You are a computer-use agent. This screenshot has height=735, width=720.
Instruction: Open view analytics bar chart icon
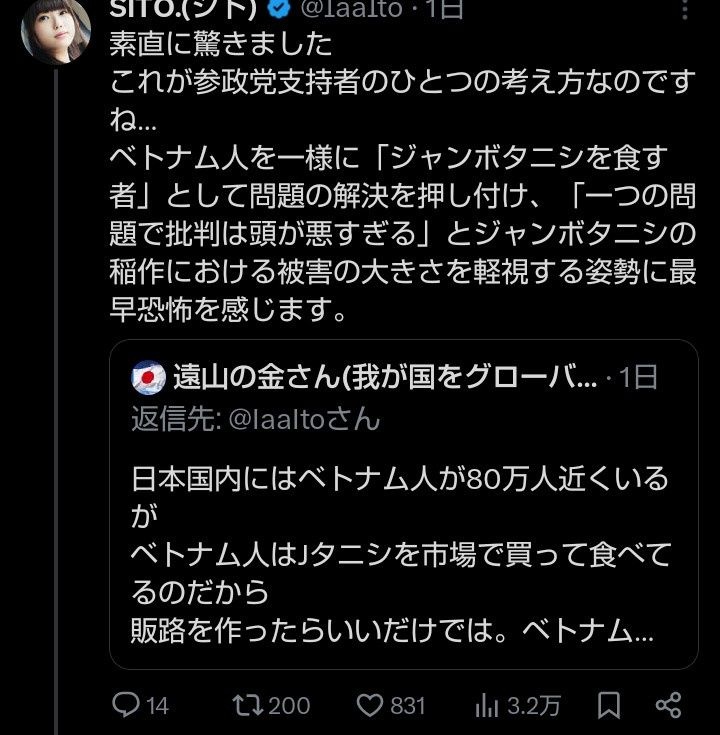[487, 706]
